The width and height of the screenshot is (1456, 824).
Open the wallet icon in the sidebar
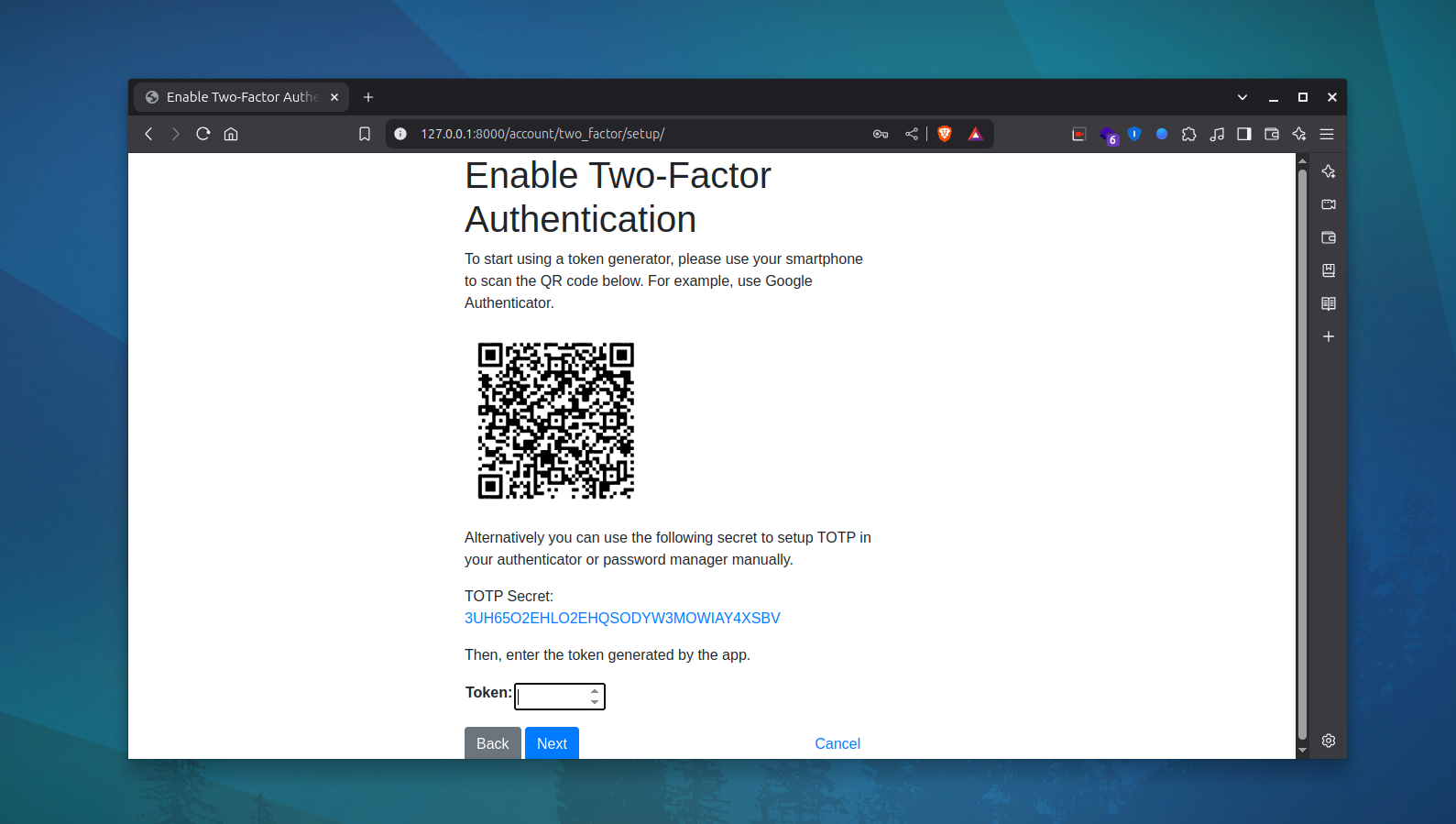1329,237
